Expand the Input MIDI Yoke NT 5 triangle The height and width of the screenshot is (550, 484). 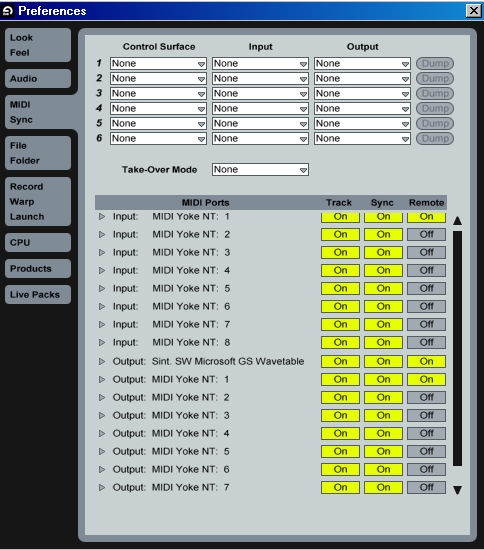tap(102, 288)
